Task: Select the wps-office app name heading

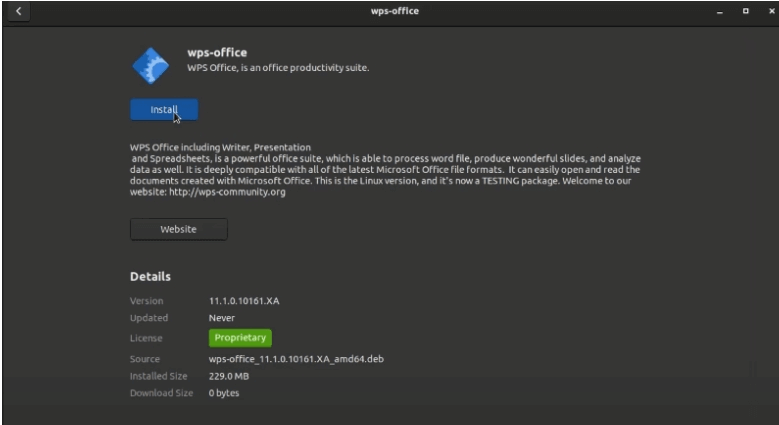Action: click(x=217, y=53)
